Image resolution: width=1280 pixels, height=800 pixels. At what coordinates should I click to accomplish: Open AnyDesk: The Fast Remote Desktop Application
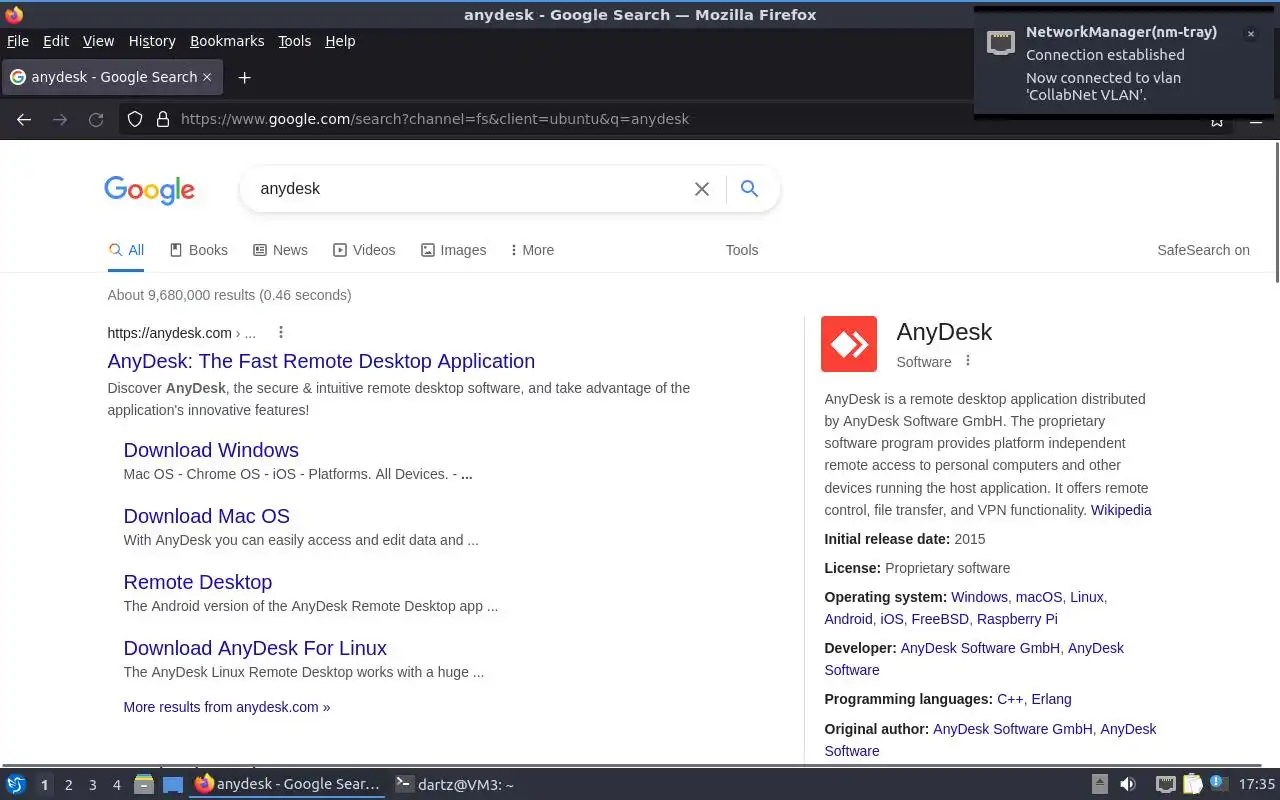(321, 361)
